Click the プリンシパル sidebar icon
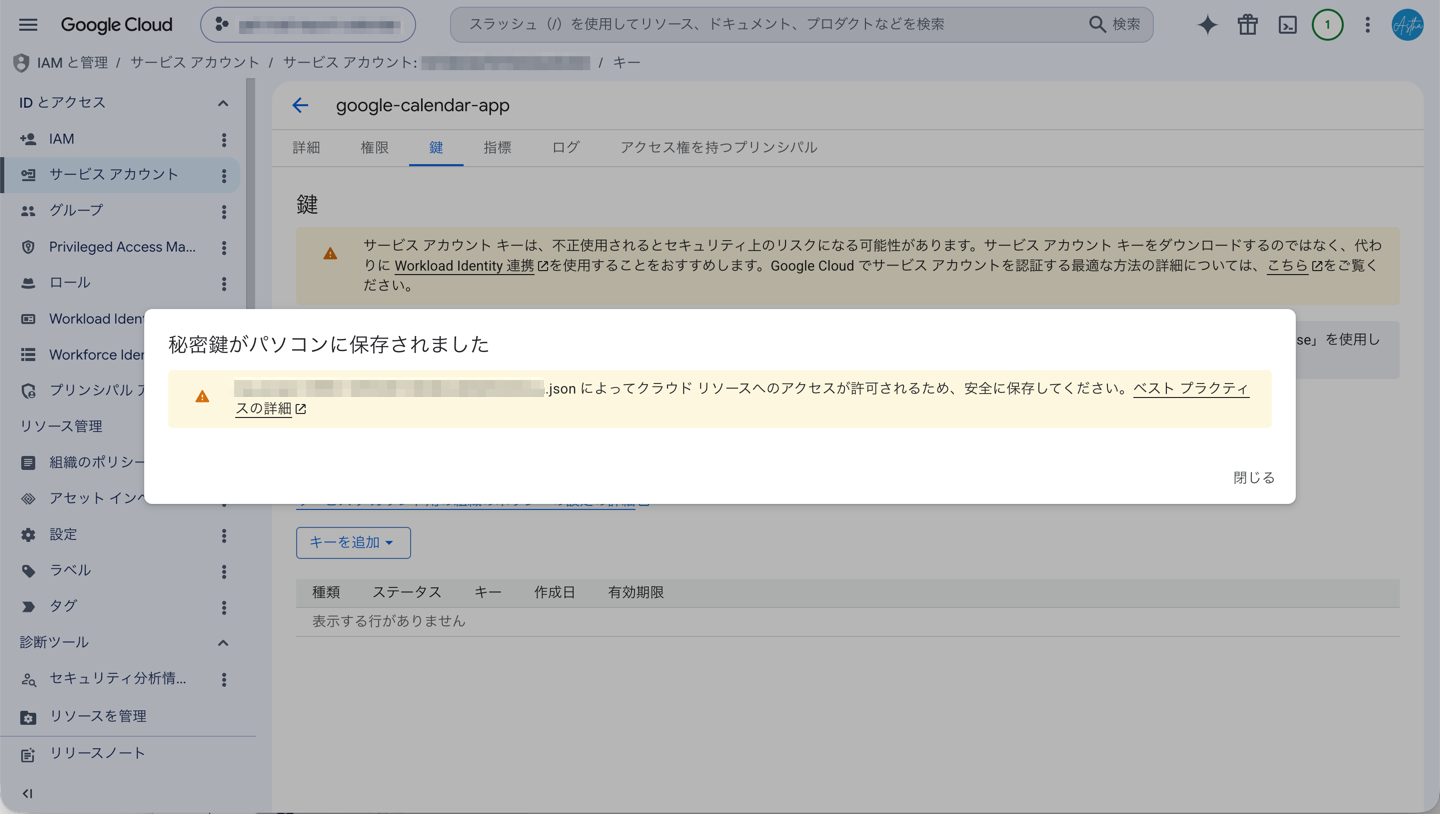 (x=28, y=391)
